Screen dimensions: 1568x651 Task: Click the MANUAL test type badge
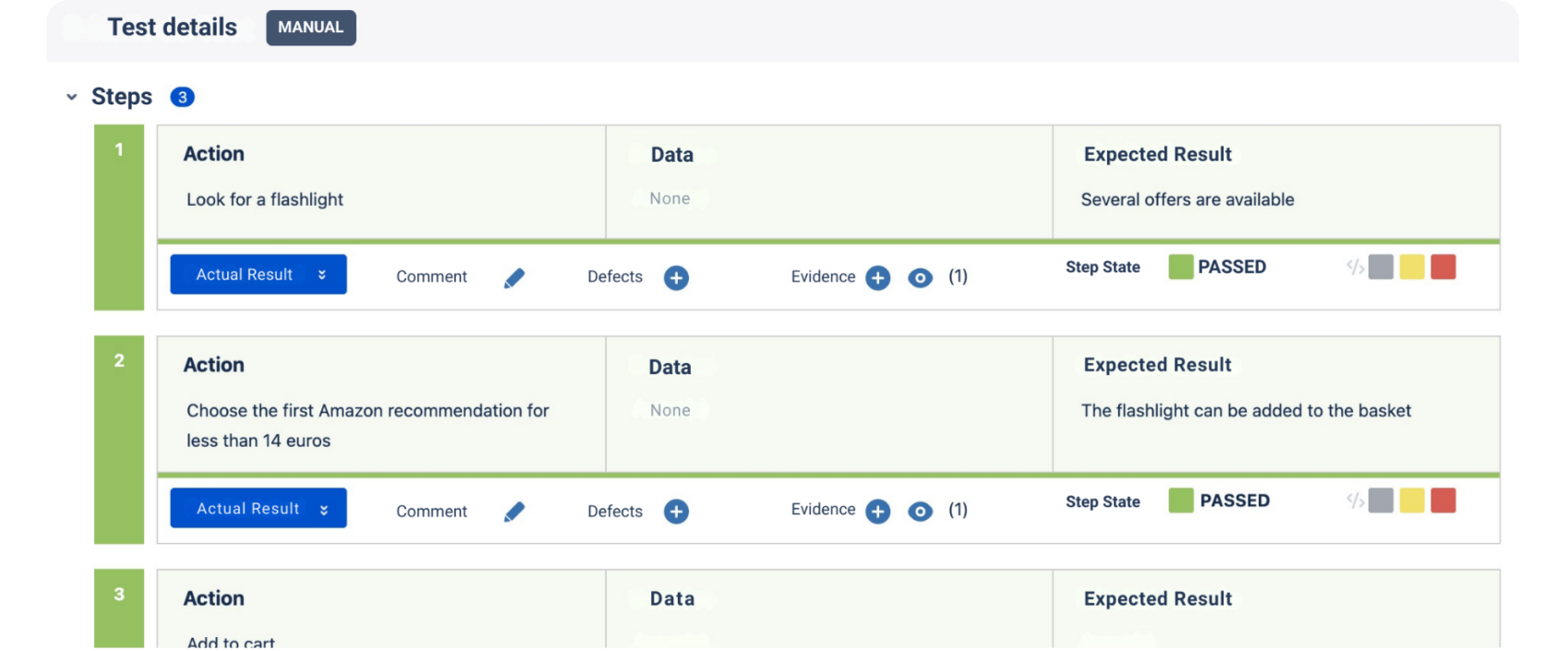point(310,28)
